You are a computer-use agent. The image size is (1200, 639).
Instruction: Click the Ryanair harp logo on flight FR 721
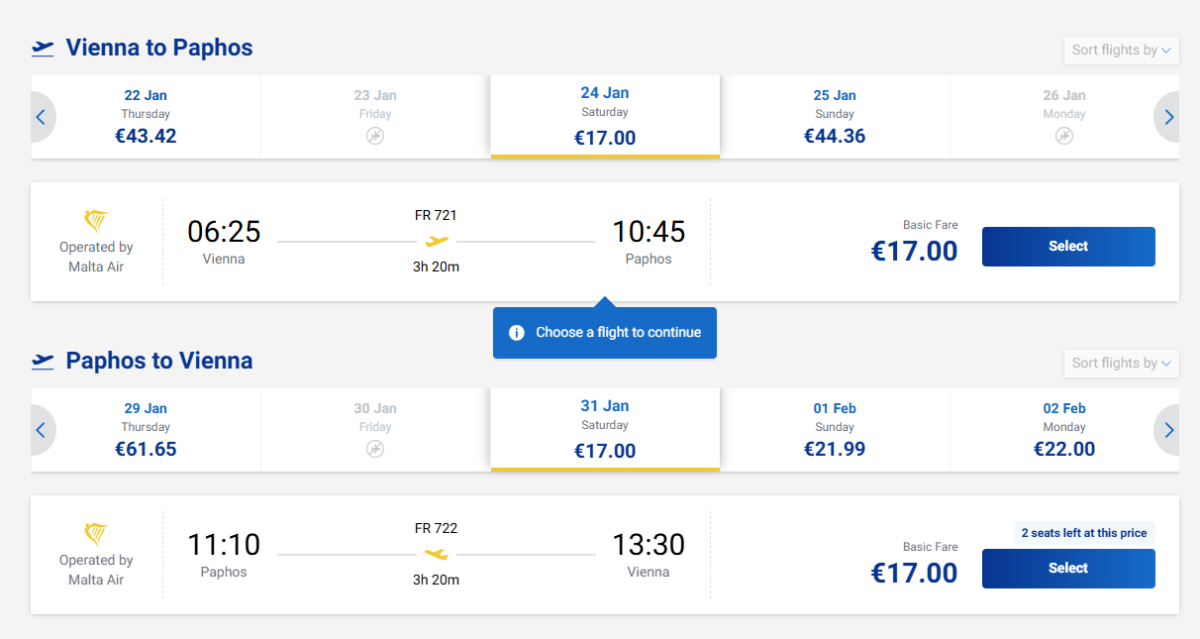point(96,221)
